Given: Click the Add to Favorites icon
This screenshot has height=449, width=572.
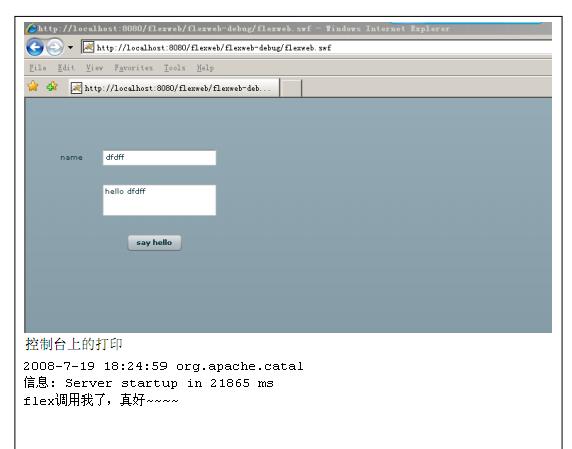Looking at the screenshot, I should 52,86.
